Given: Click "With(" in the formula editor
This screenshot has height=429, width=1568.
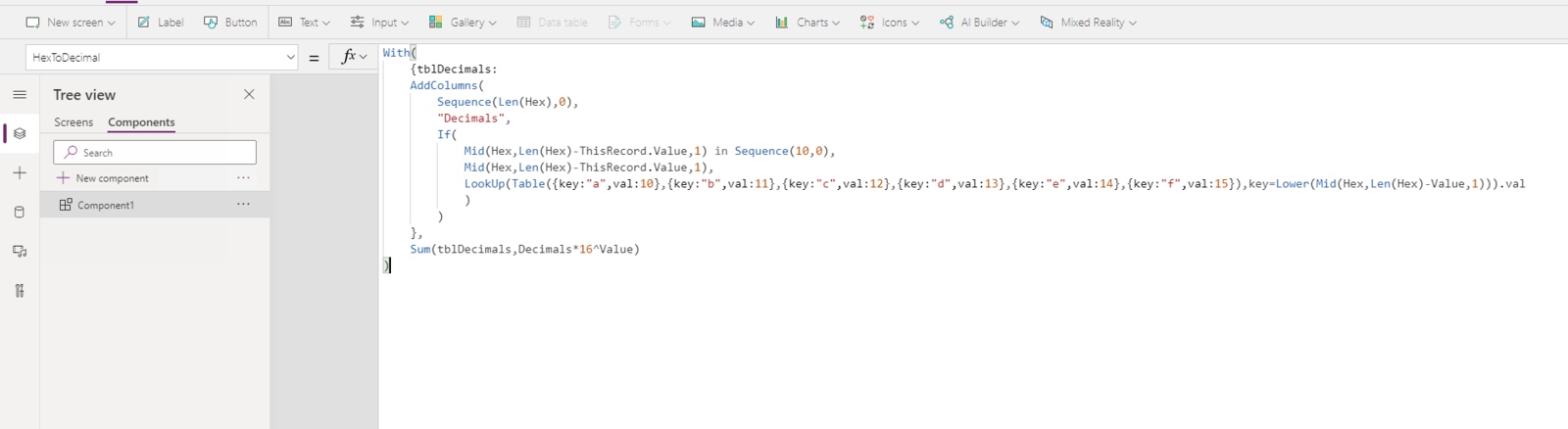Looking at the screenshot, I should [400, 53].
